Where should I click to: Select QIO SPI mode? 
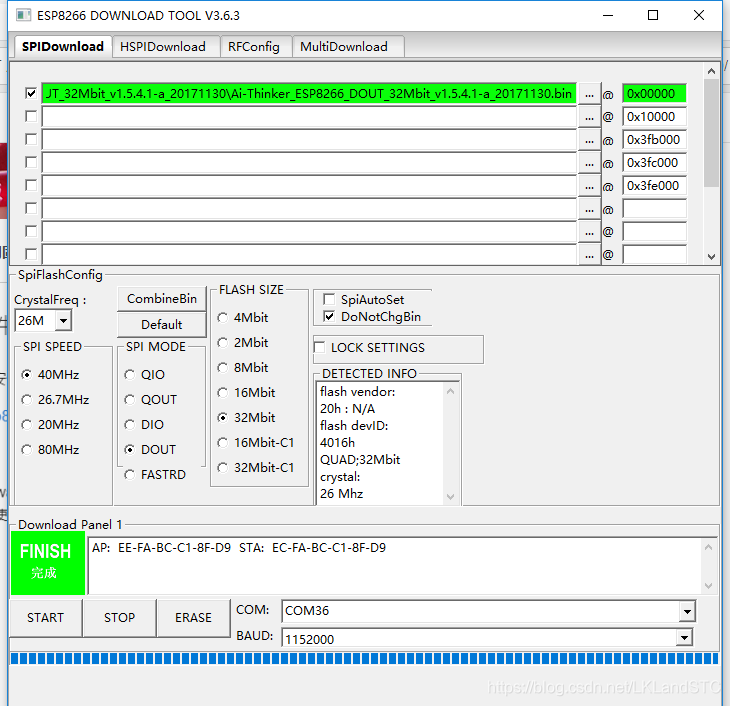pyautogui.click(x=130, y=374)
